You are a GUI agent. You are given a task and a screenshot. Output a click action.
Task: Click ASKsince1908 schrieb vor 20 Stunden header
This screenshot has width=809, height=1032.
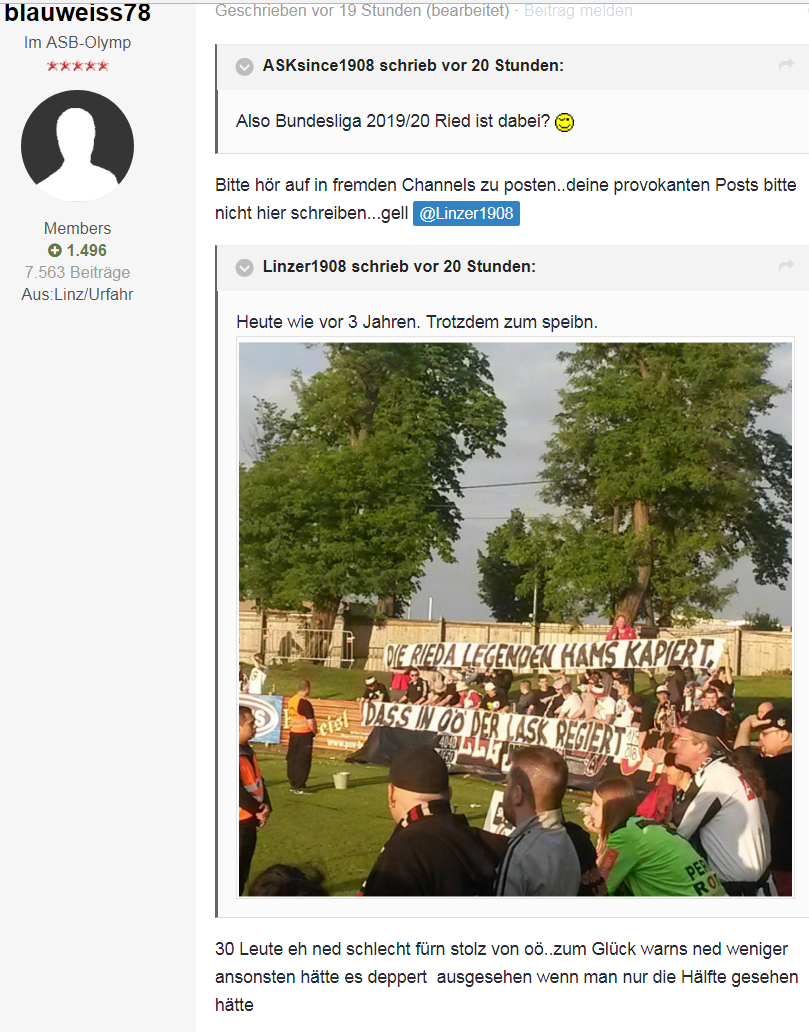[x=413, y=65]
